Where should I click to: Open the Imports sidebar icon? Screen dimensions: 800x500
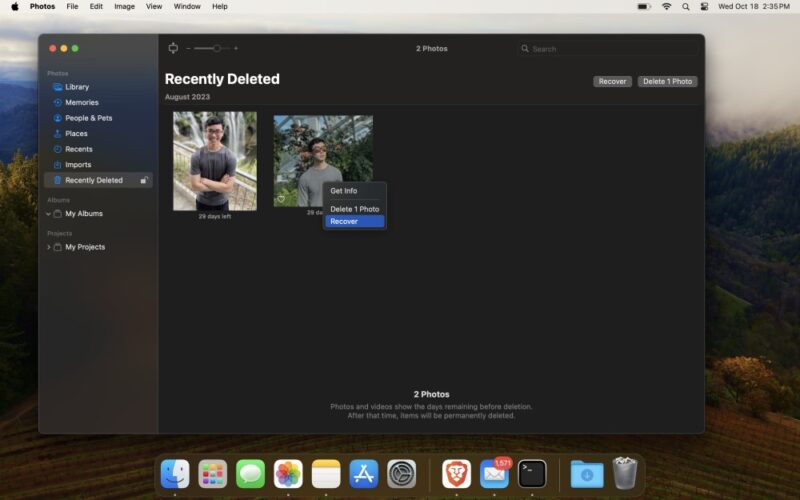tap(58, 165)
